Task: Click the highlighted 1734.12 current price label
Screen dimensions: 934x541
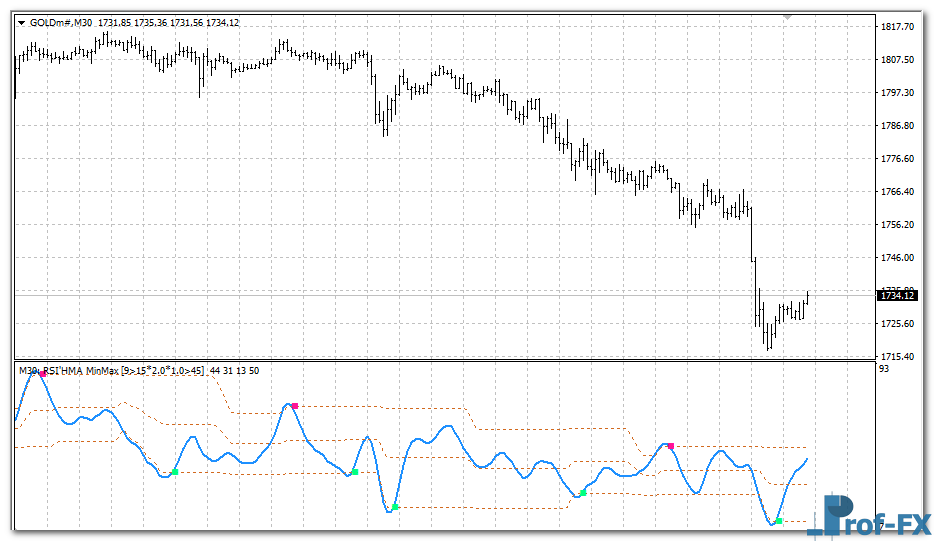Action: 895,295
